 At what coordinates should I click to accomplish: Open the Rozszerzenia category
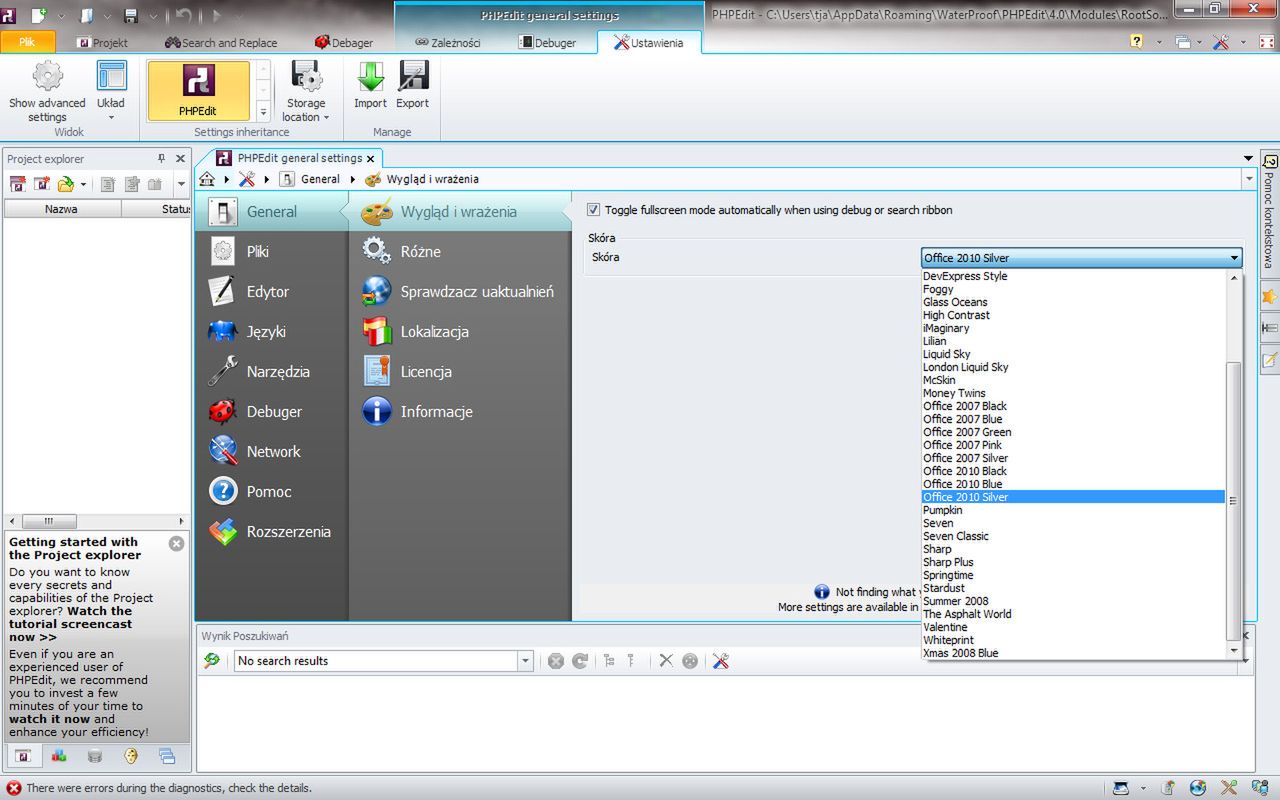[x=271, y=531]
